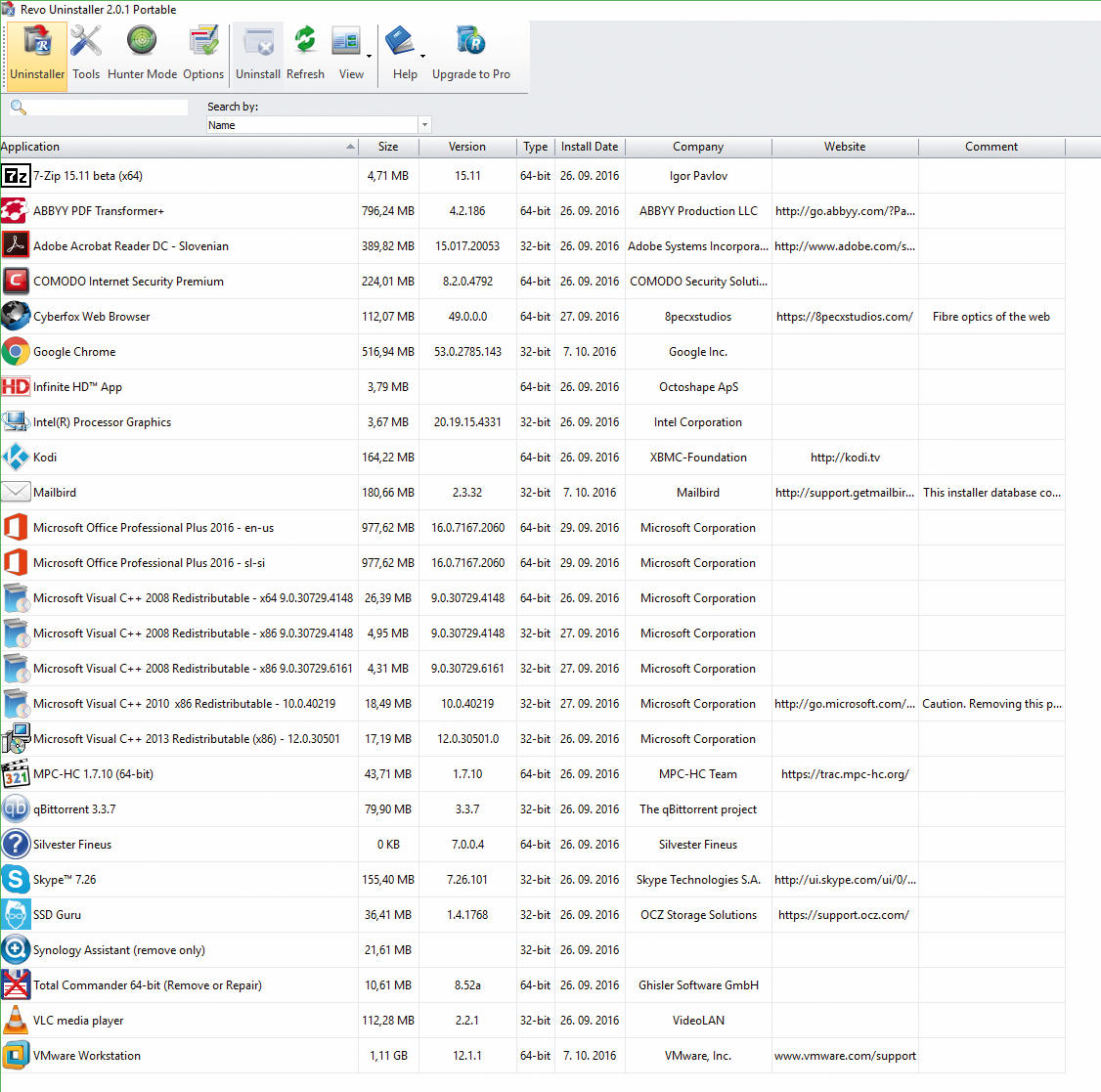Click www.vmware.com/support website cell
Viewport: 1101px width, 1092px height.
(x=845, y=1056)
